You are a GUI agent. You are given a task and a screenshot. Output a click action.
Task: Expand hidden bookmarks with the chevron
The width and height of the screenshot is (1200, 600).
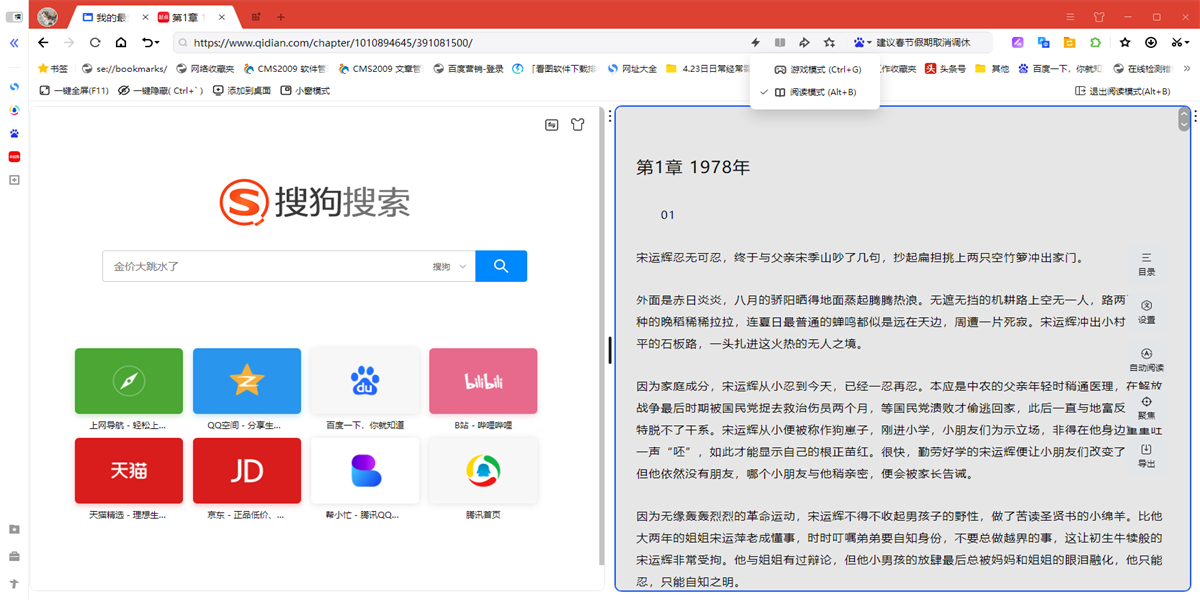point(1187,68)
